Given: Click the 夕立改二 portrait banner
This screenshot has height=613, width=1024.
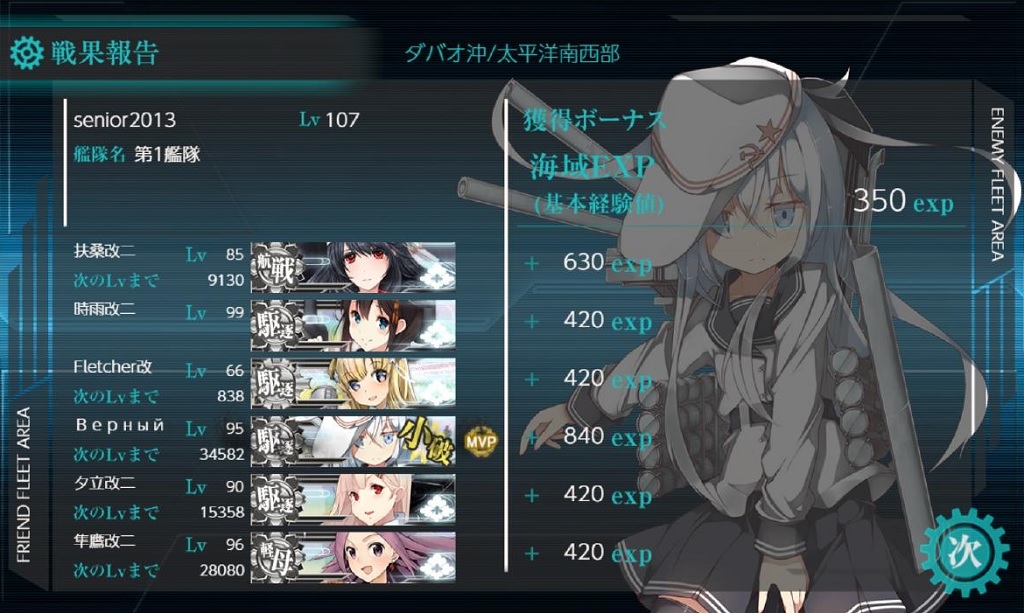Looking at the screenshot, I should coord(353,500).
